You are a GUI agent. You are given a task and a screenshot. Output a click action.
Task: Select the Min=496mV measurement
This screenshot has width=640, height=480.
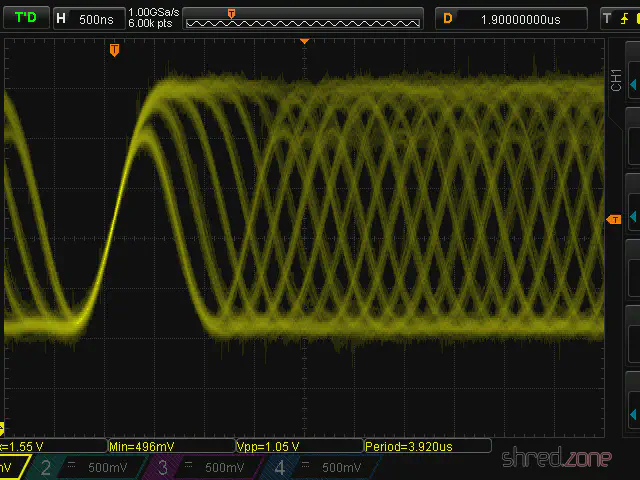[170, 446]
